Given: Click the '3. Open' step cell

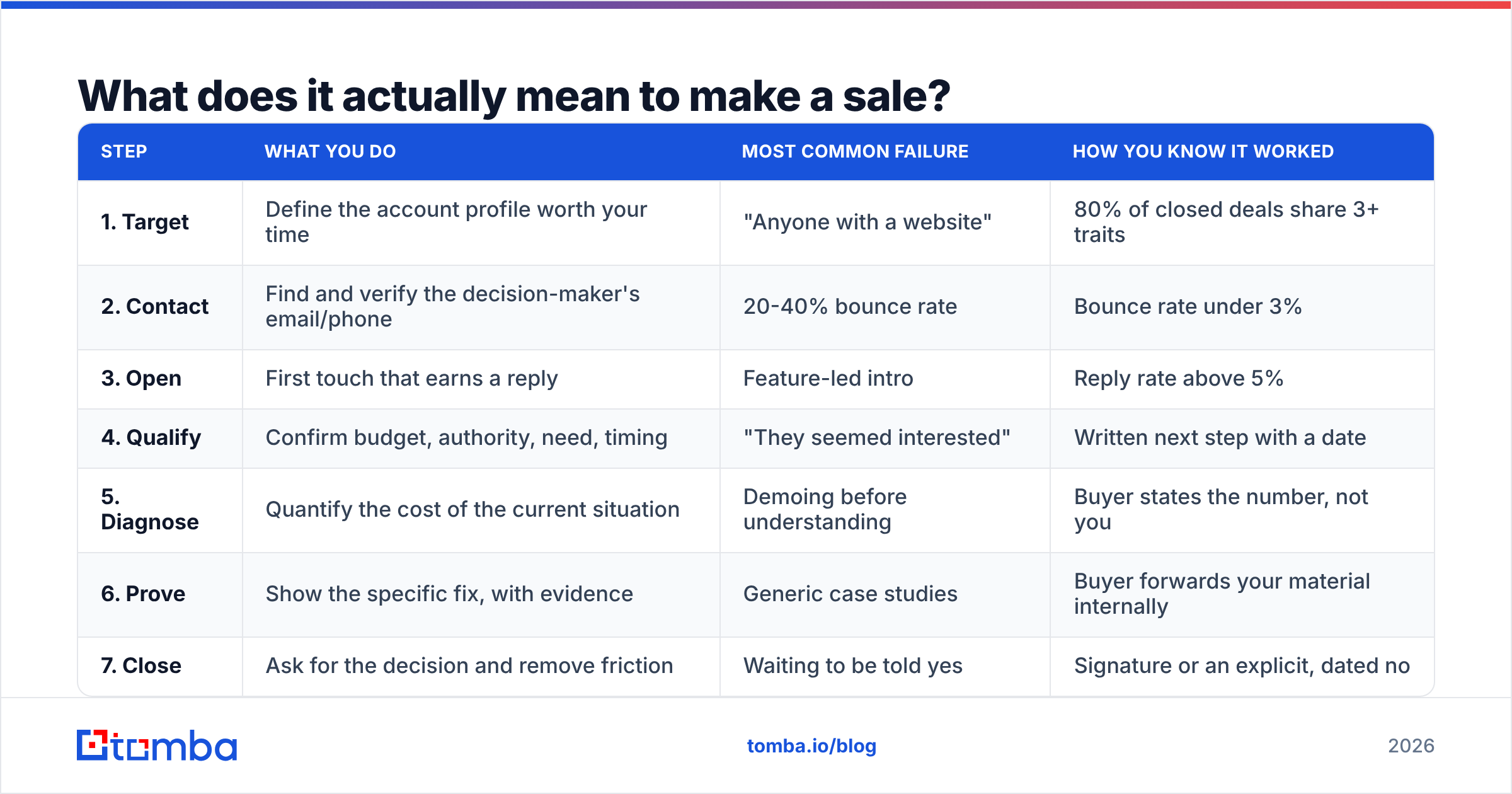Looking at the screenshot, I should point(160,379).
